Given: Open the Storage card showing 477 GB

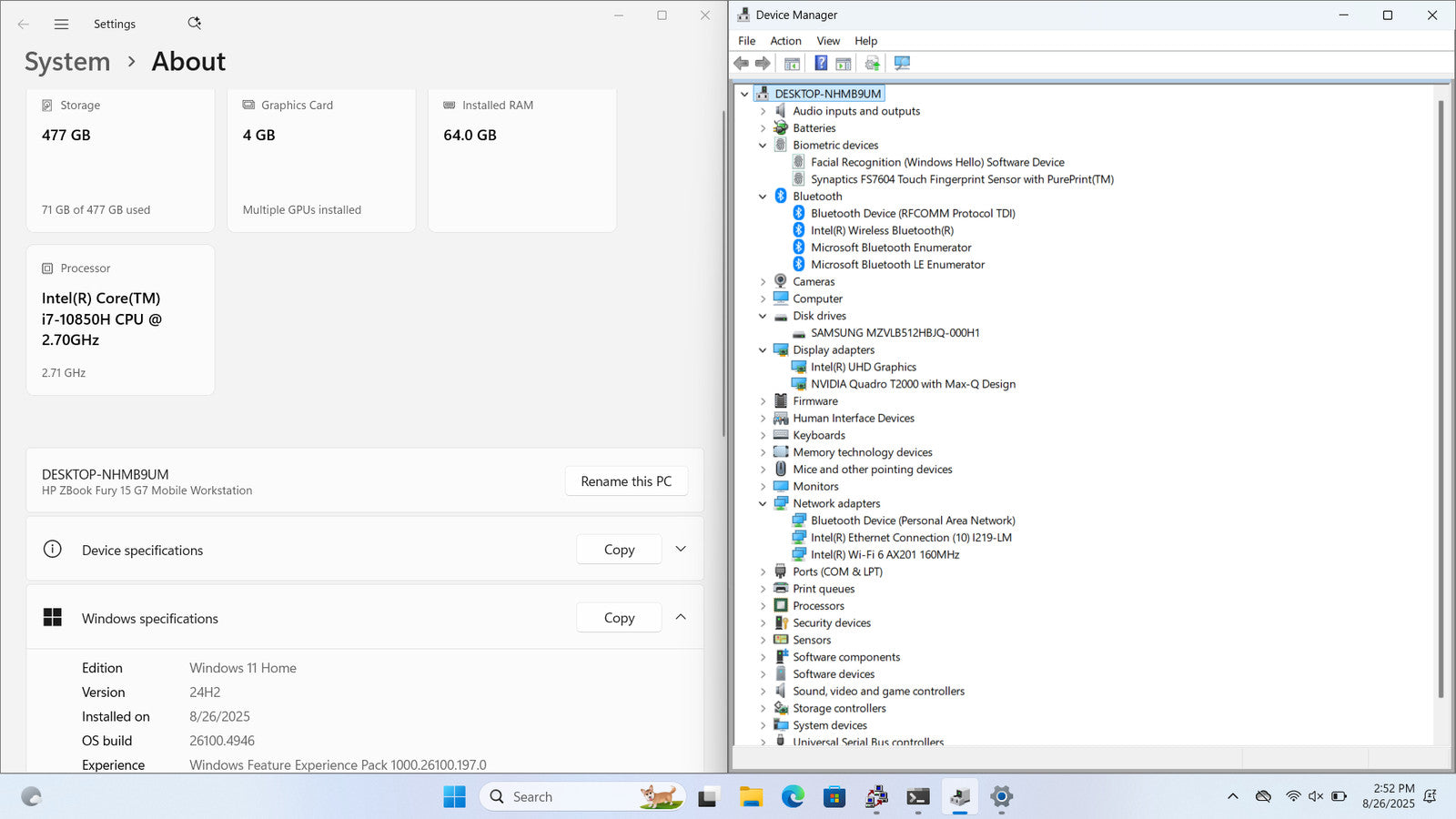Looking at the screenshot, I should (121, 160).
